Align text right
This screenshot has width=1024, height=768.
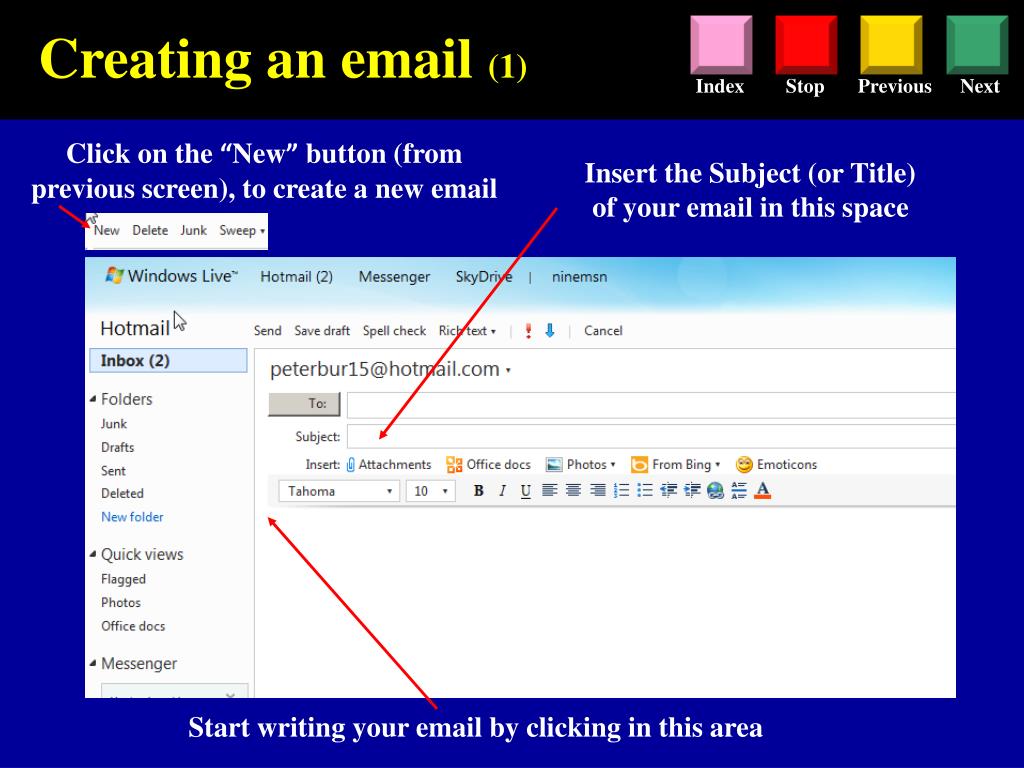[x=597, y=490]
